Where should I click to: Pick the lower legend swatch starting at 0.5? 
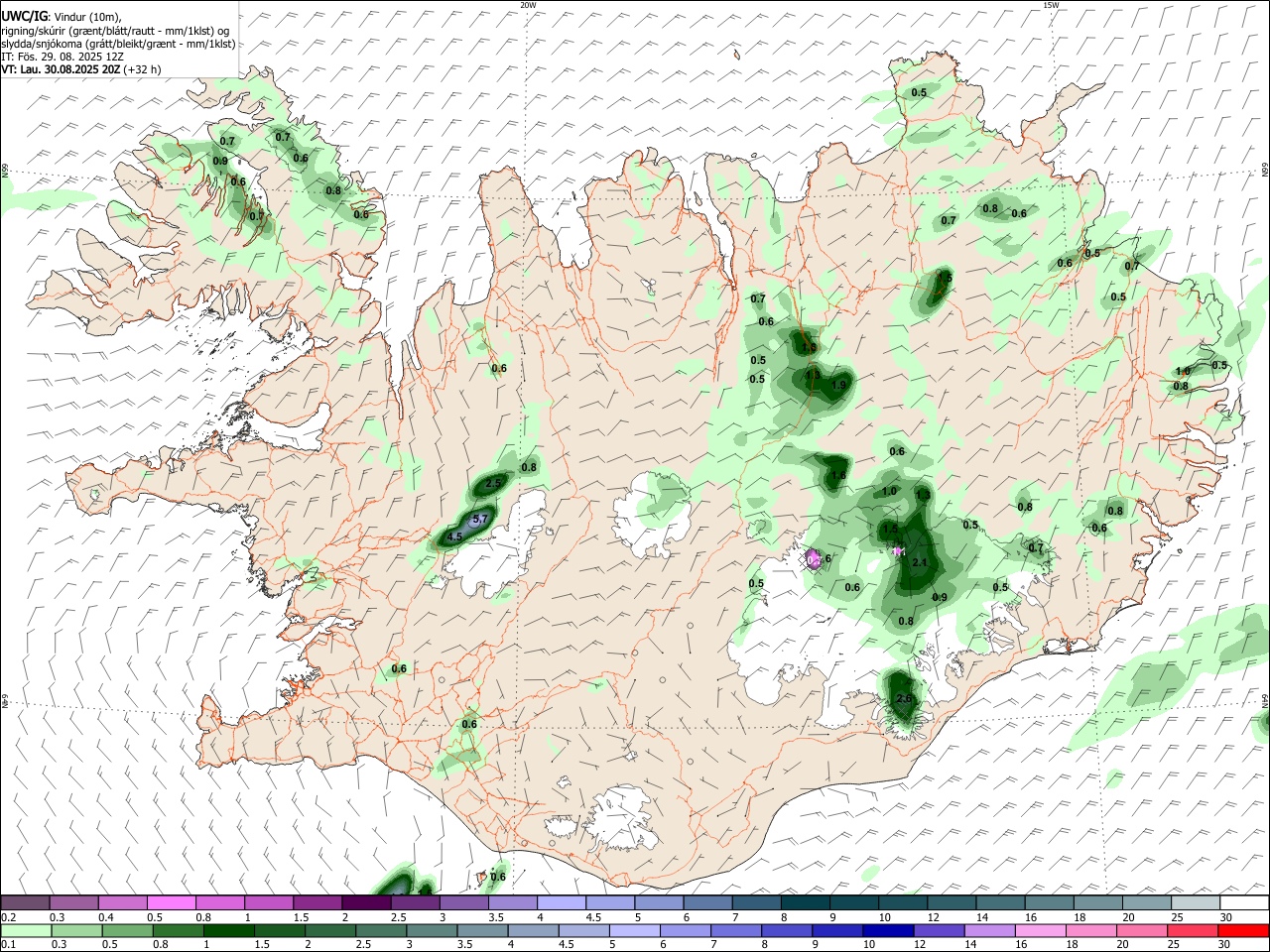pyautogui.click(x=127, y=930)
